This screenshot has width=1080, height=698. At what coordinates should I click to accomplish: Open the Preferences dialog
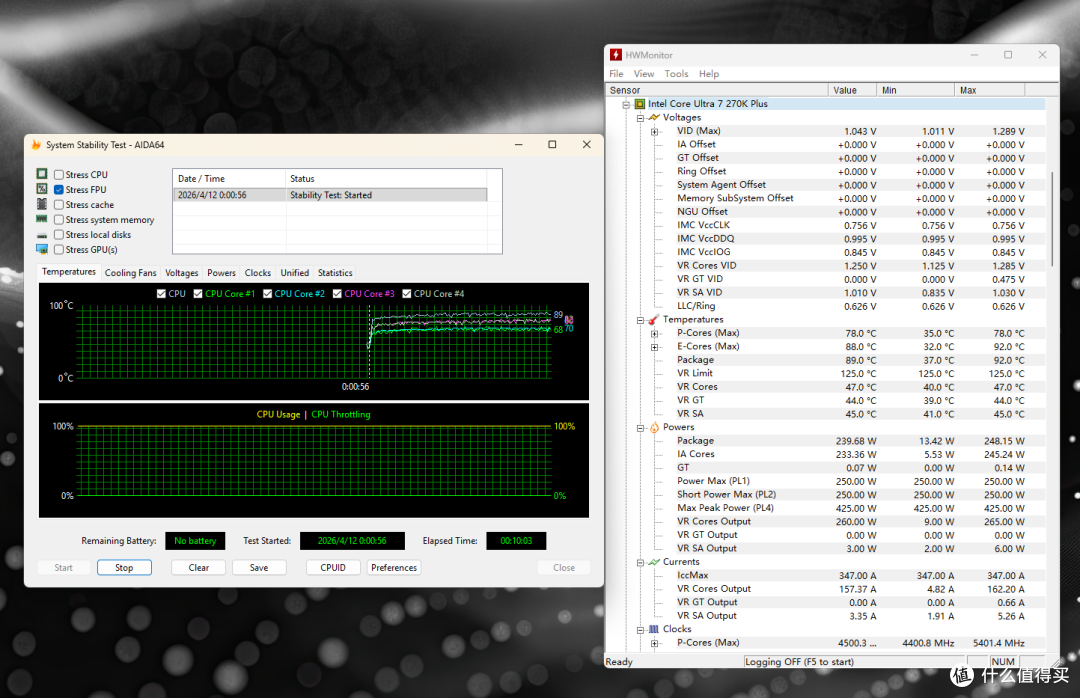pos(394,568)
